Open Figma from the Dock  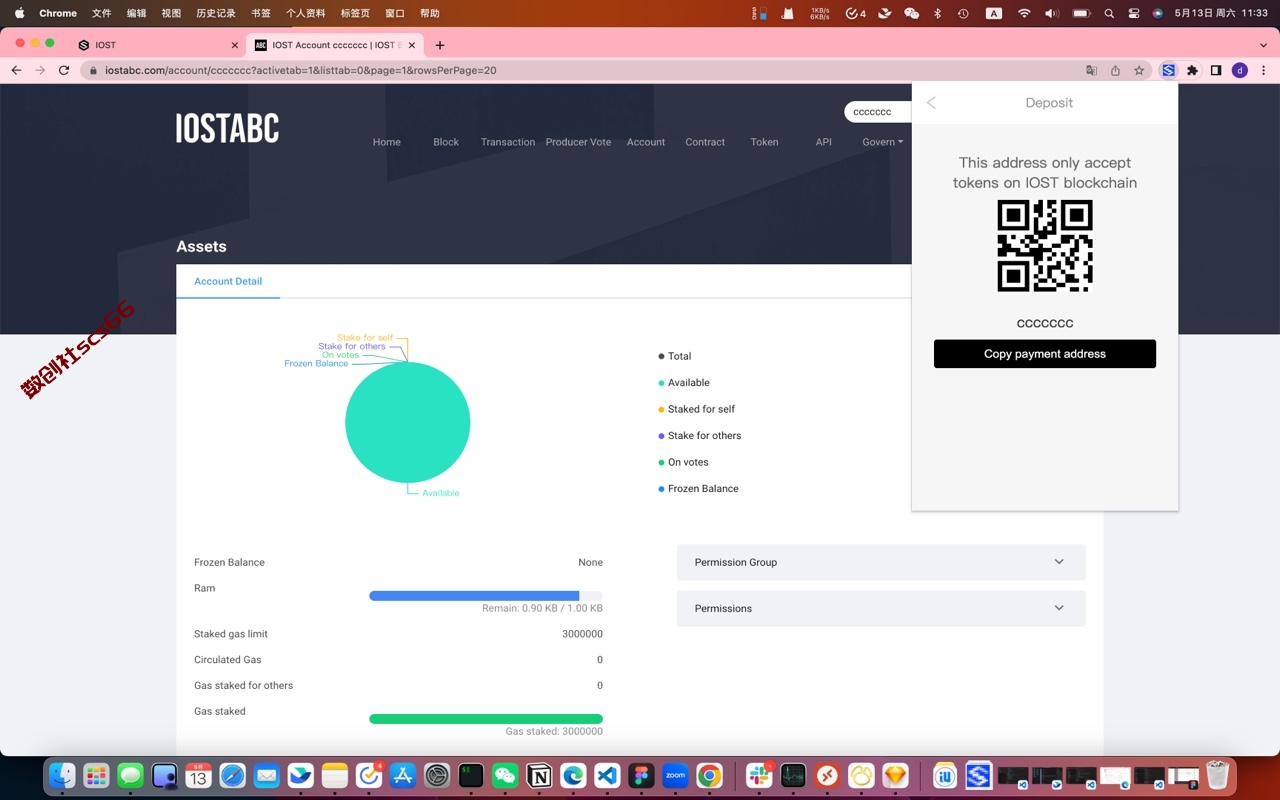[641, 775]
